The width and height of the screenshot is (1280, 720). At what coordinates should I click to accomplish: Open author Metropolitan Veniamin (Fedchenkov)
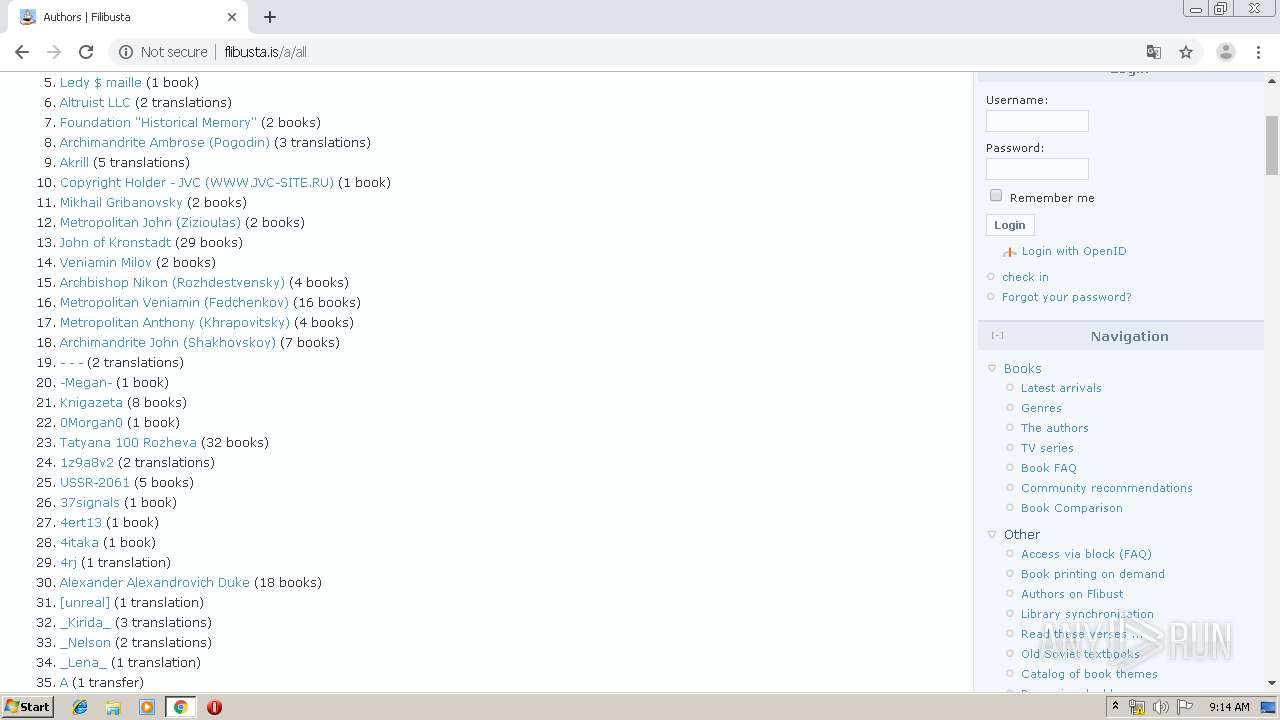174,302
